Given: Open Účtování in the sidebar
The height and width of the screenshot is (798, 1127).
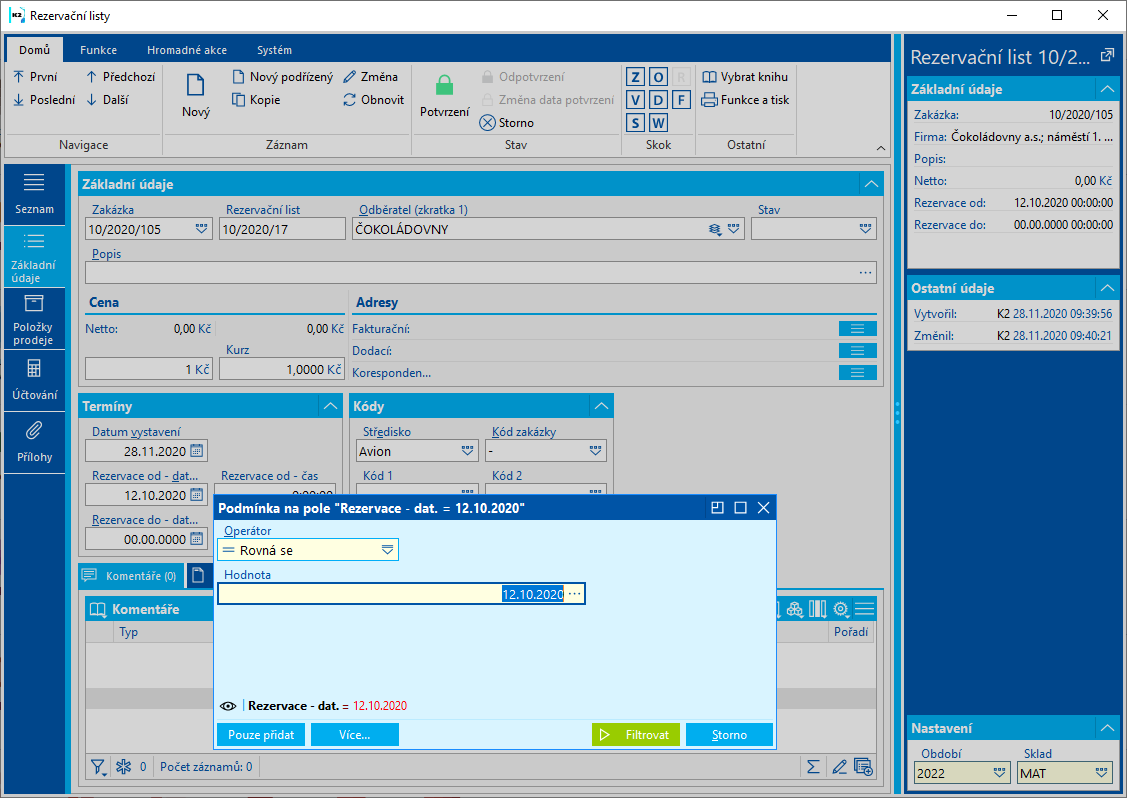Looking at the screenshot, I should pos(34,381).
